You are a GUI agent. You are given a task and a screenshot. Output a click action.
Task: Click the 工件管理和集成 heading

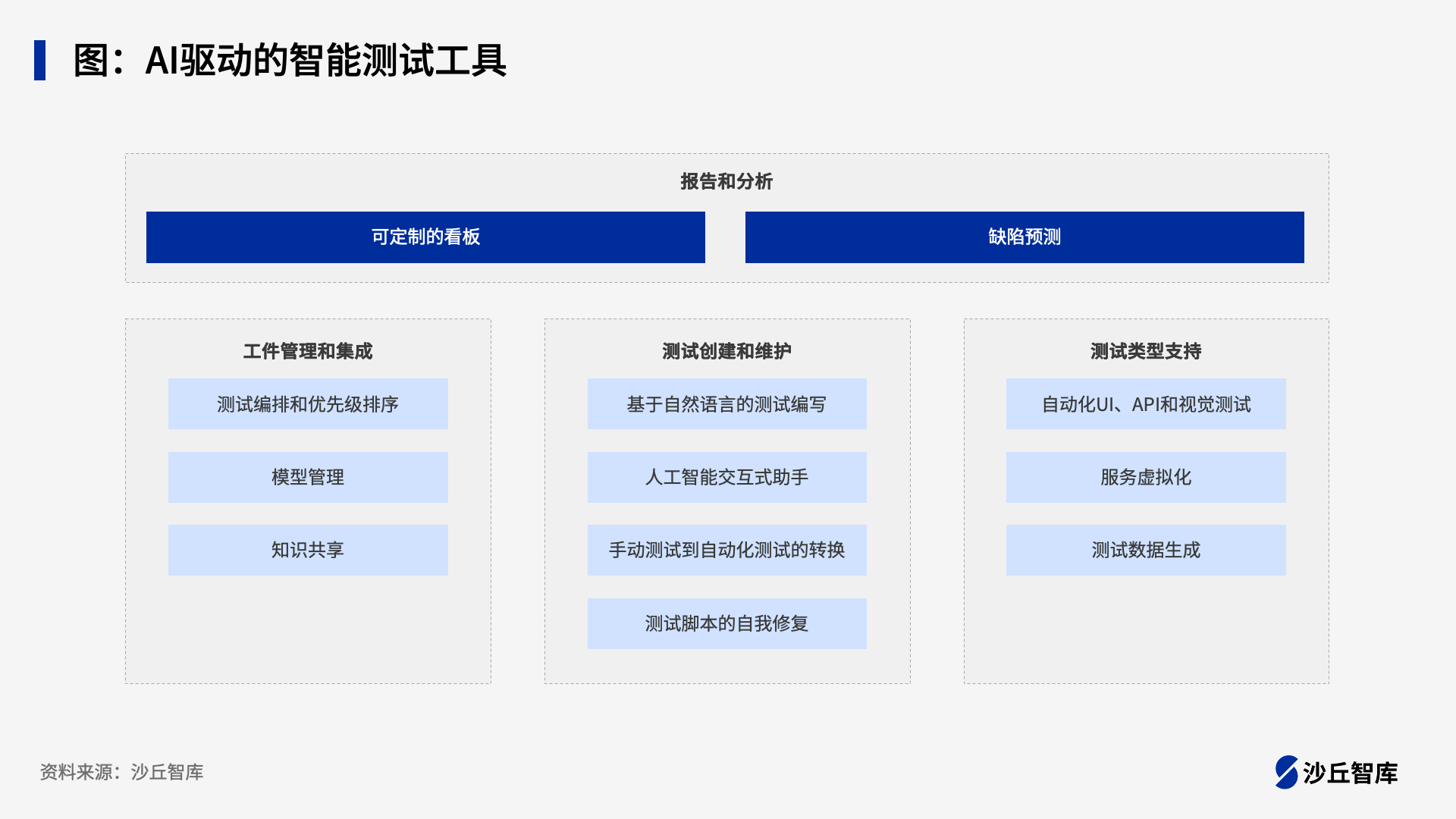pos(308,351)
